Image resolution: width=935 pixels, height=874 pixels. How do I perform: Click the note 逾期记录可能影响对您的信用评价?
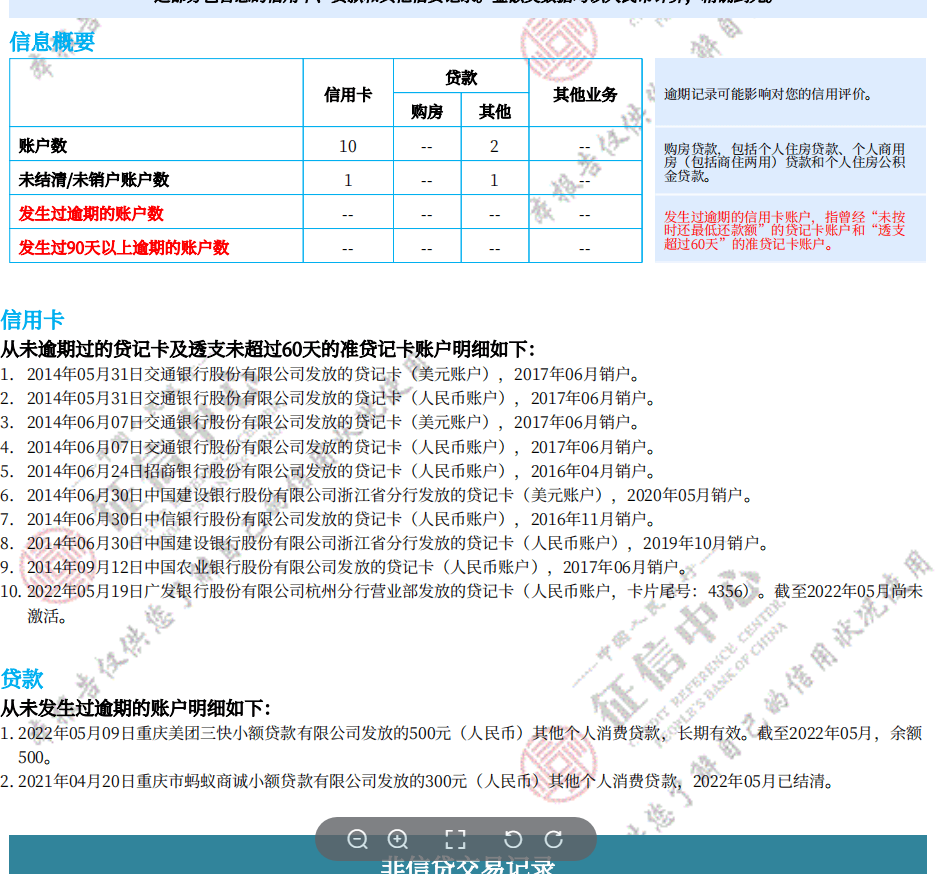point(768,94)
